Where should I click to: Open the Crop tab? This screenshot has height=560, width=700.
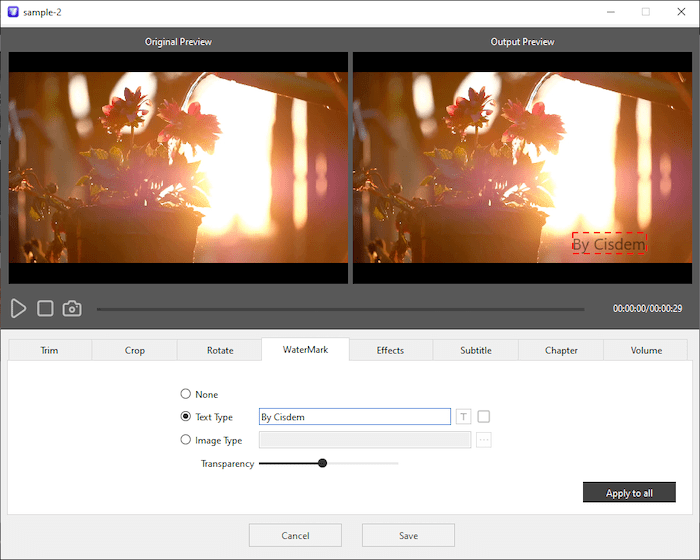point(135,350)
